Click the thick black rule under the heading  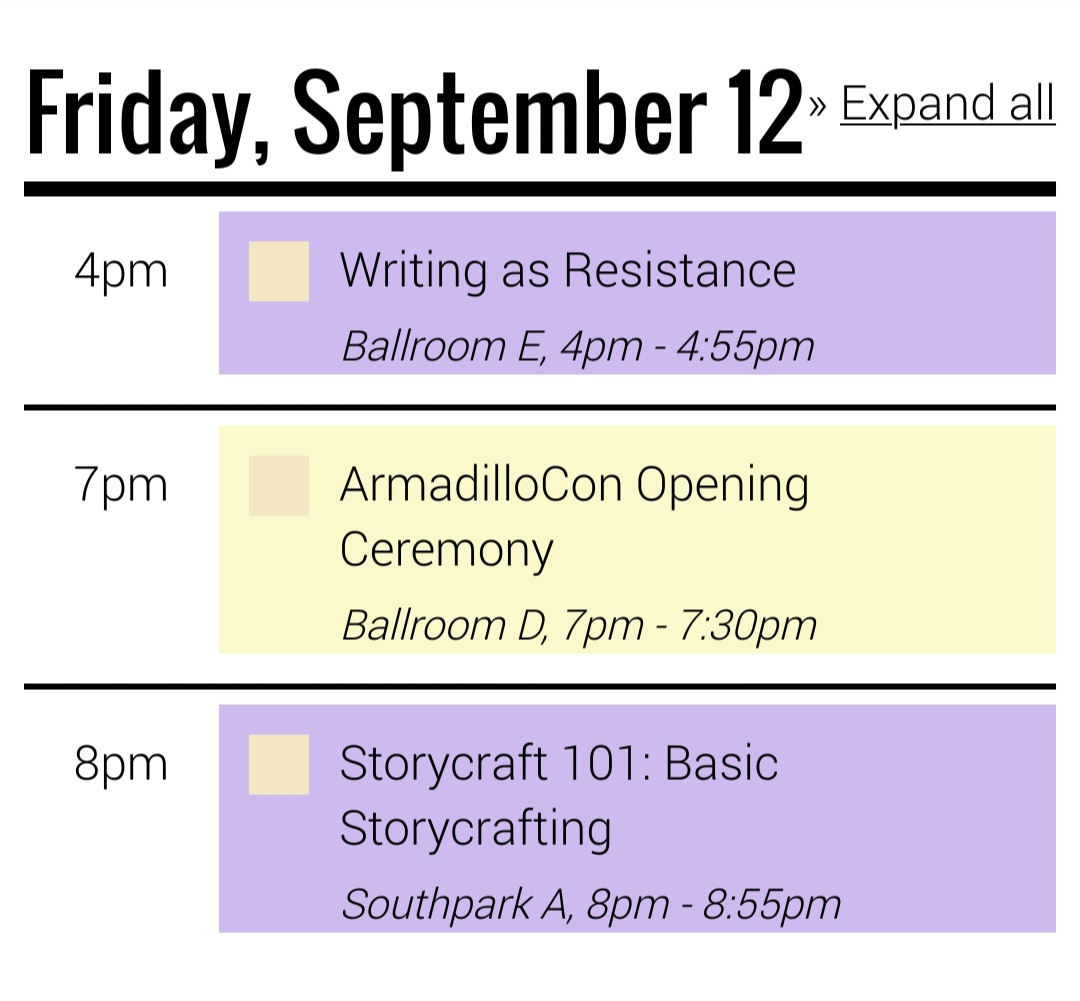[540, 189]
